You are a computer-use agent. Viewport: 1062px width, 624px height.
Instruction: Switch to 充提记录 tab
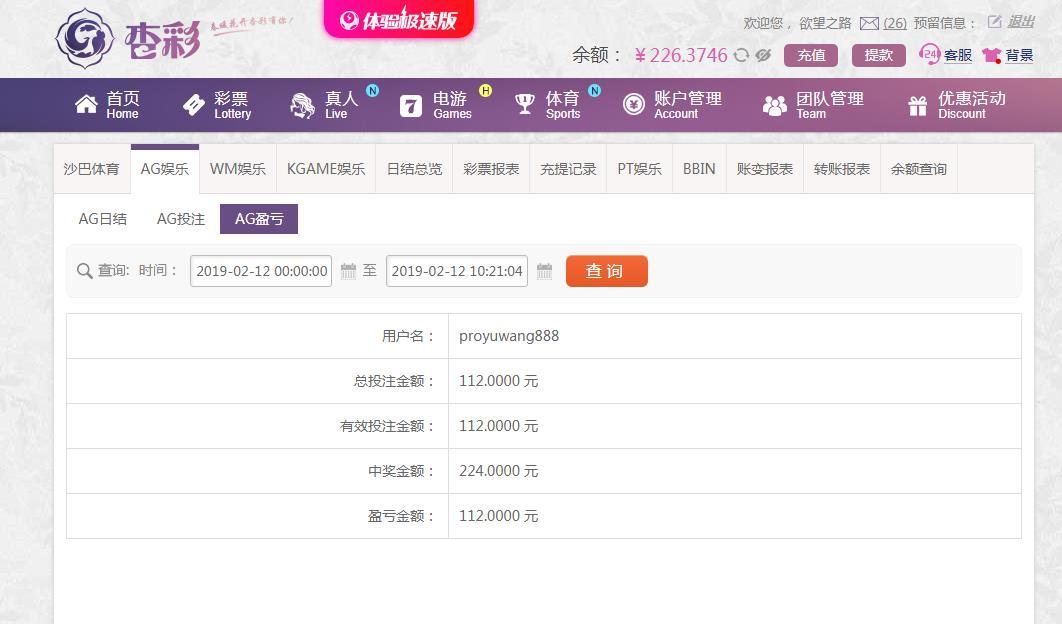pos(568,169)
